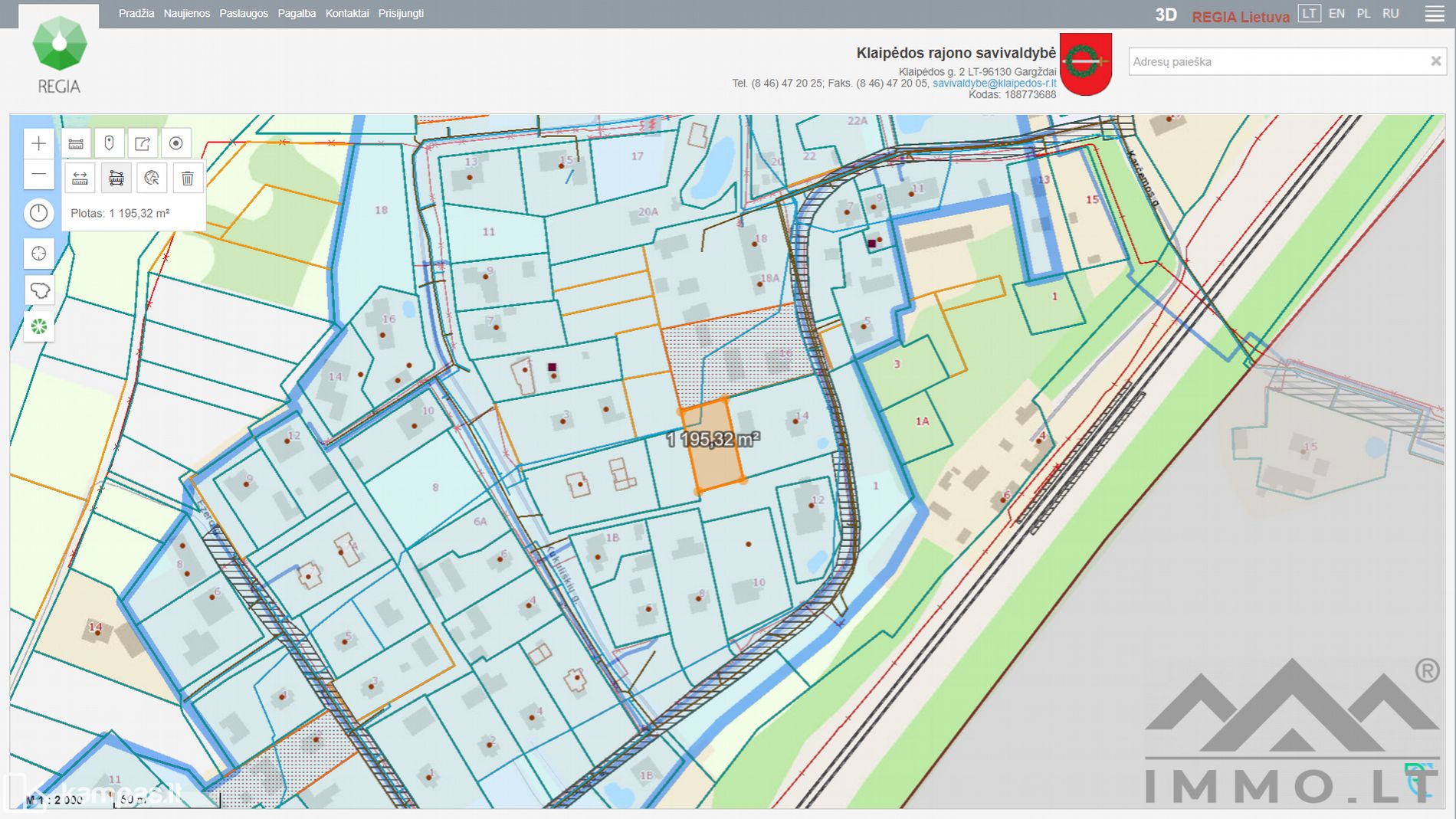Image resolution: width=1456 pixels, height=819 pixels.
Task: Show full Lithuania extent map outline
Action: (x=38, y=290)
